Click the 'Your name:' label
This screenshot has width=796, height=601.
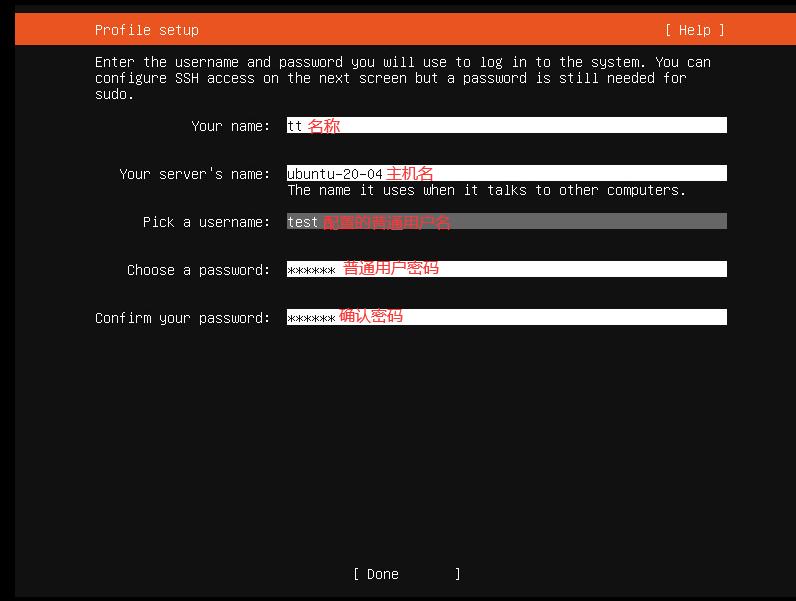pyautogui.click(x=231, y=126)
